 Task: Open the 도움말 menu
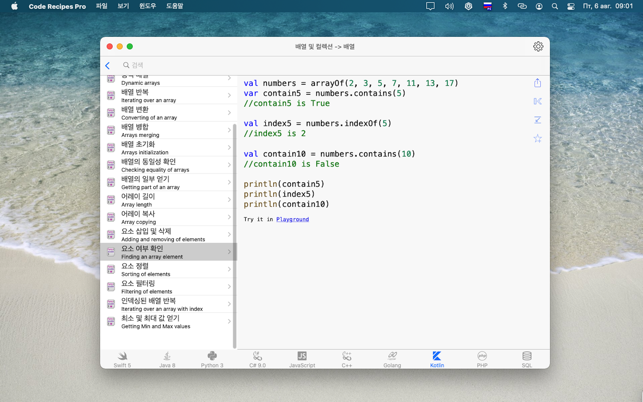coord(174,6)
